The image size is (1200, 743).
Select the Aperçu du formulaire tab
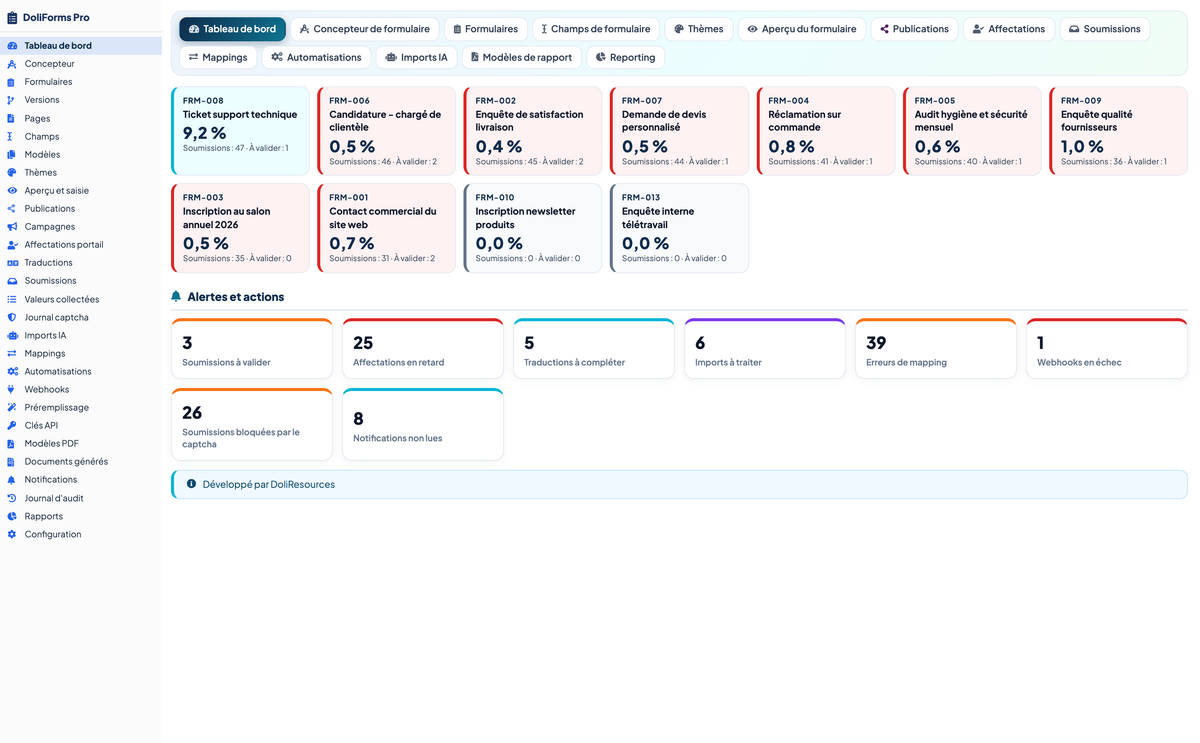click(x=802, y=29)
